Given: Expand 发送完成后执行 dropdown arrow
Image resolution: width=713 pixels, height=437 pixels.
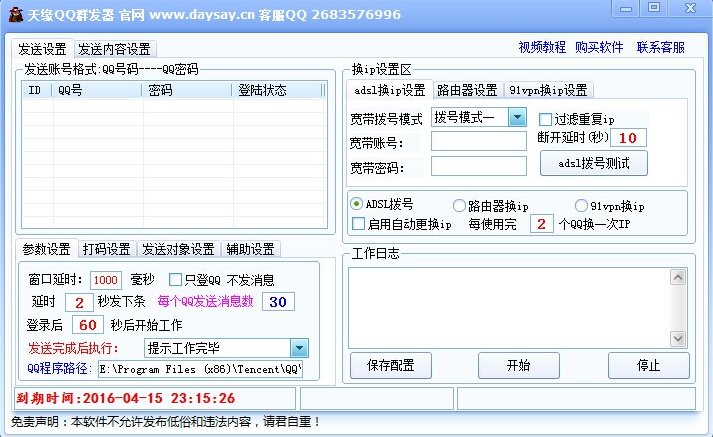Looking at the screenshot, I should [299, 348].
